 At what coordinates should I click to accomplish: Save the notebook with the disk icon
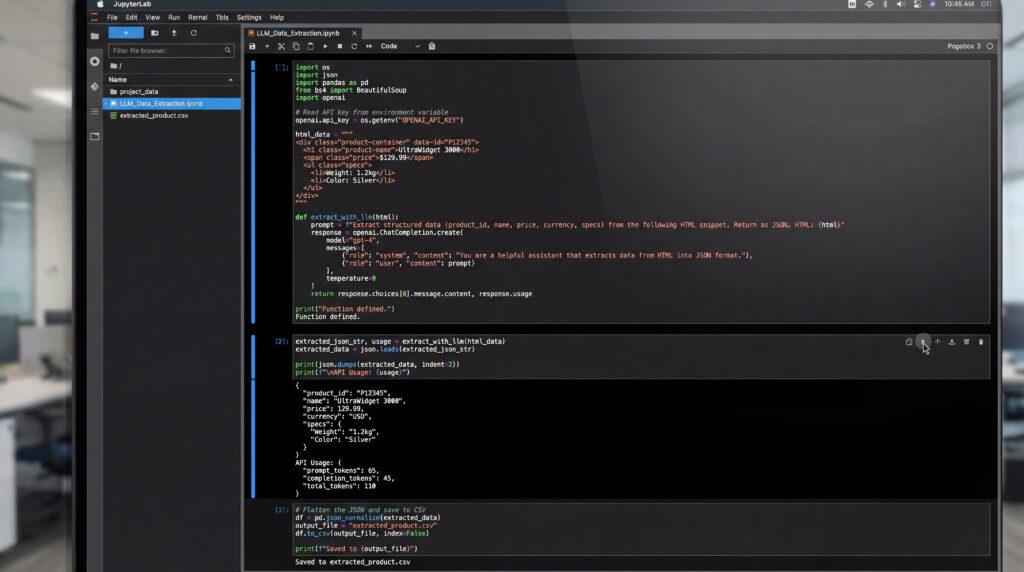tap(252, 46)
